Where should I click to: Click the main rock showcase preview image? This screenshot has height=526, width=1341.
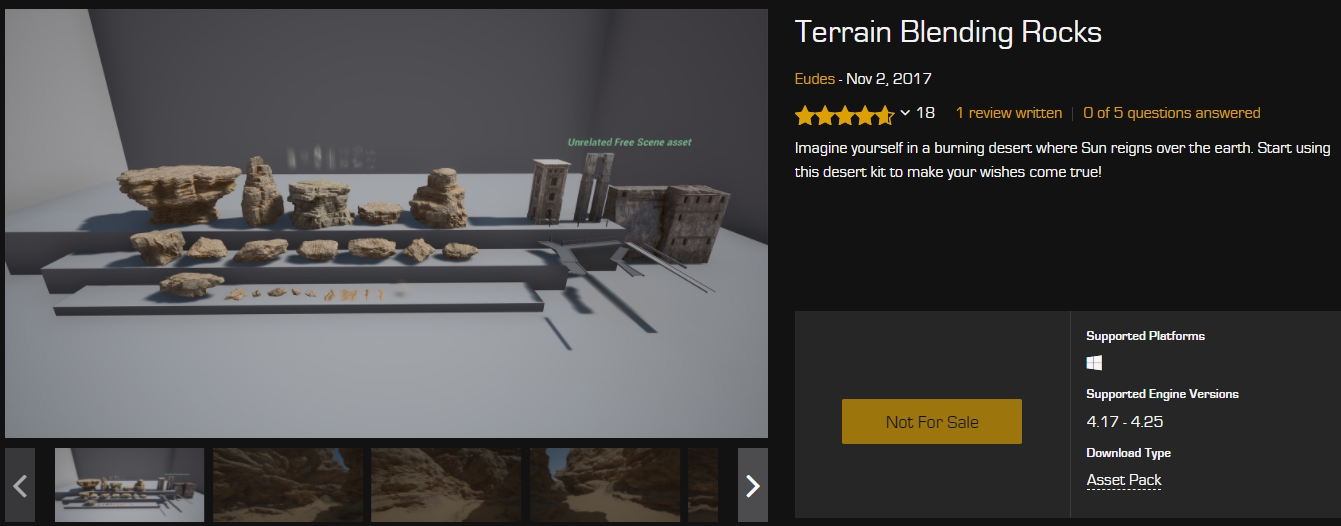coord(386,223)
